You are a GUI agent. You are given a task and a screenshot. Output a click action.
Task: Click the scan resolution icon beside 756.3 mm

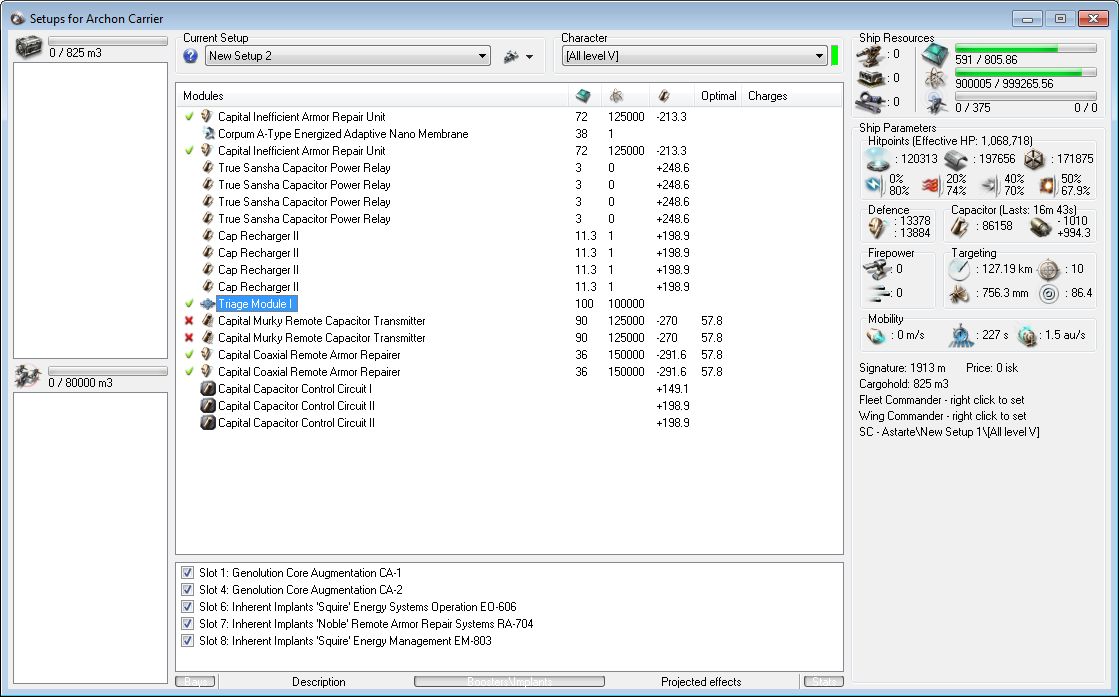(959, 293)
